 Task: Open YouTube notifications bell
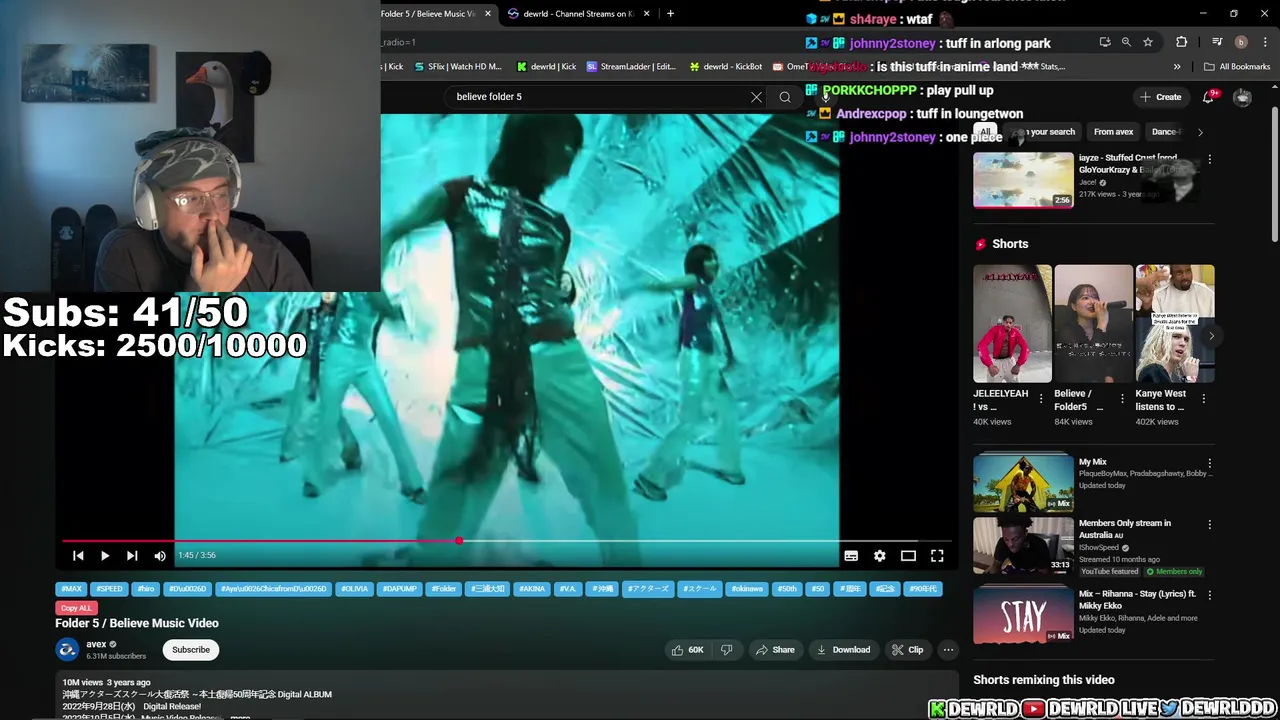pos(1209,97)
